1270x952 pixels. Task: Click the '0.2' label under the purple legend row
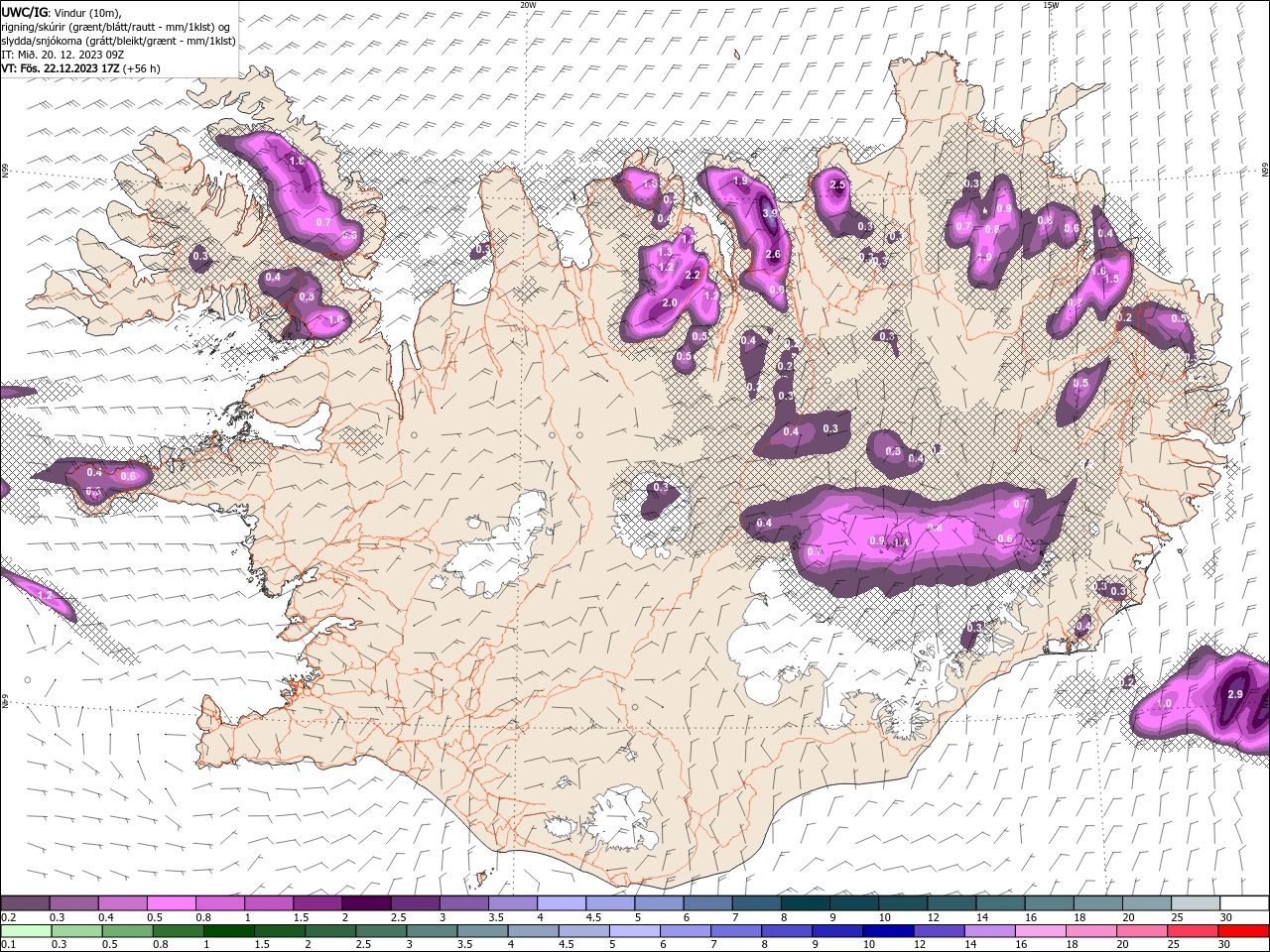pyautogui.click(x=9, y=917)
